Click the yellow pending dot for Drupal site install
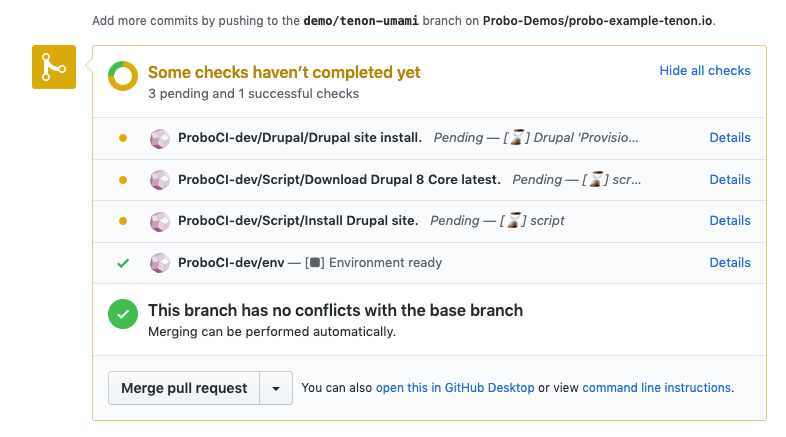 point(123,138)
